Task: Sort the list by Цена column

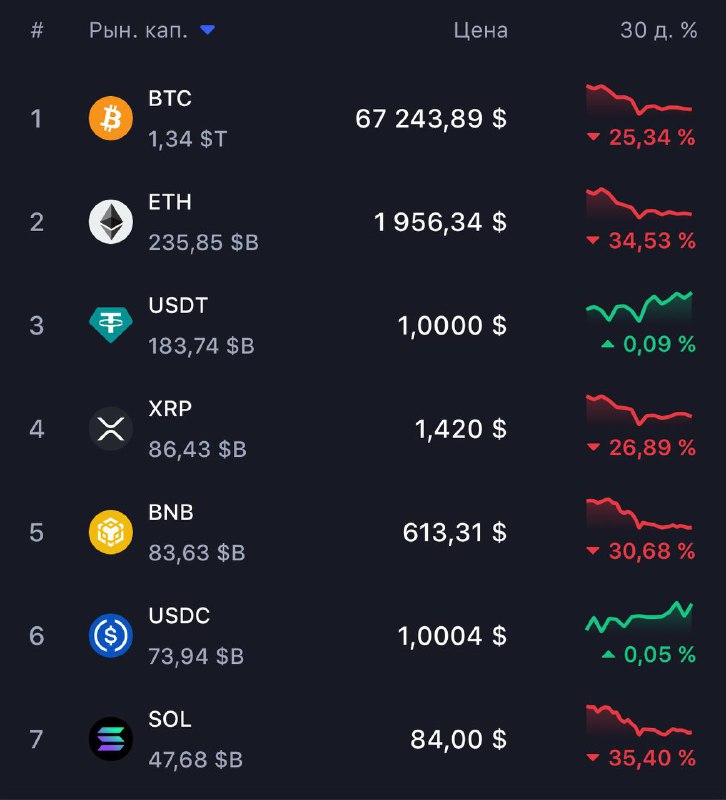Action: pyautogui.click(x=481, y=31)
